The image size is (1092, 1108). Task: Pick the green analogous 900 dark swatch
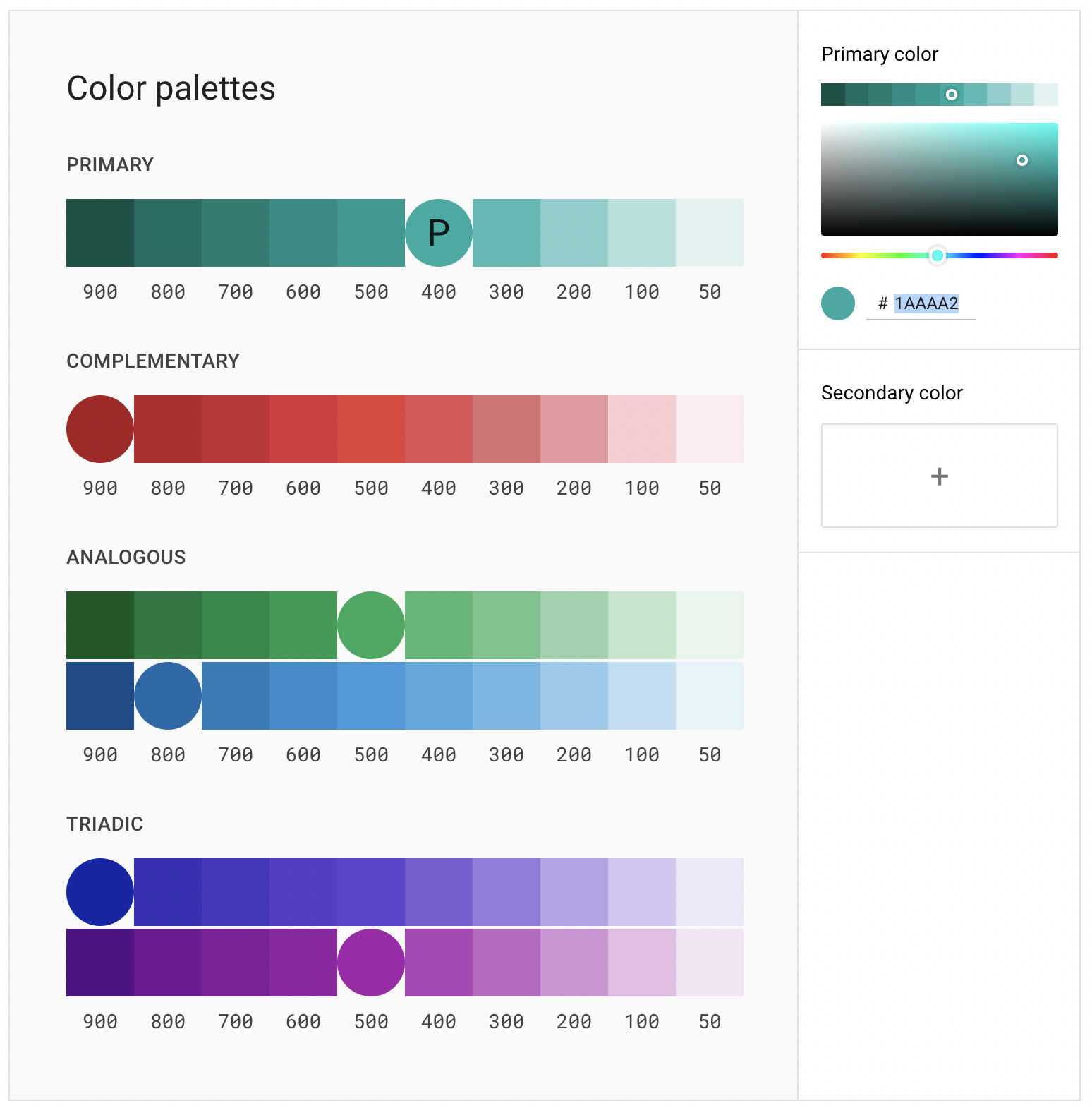click(x=100, y=625)
